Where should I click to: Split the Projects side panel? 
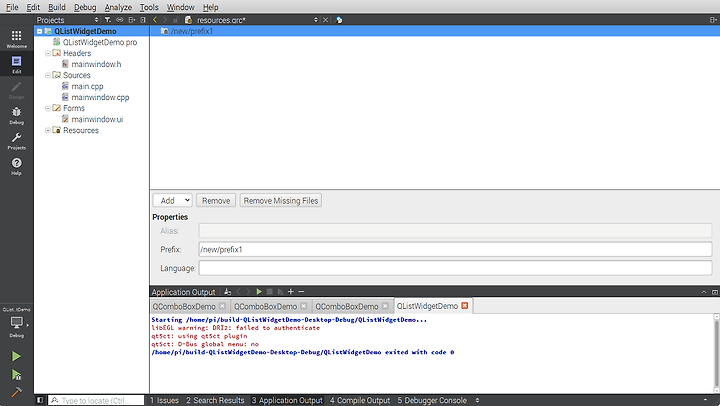pyautogui.click(x=132, y=20)
